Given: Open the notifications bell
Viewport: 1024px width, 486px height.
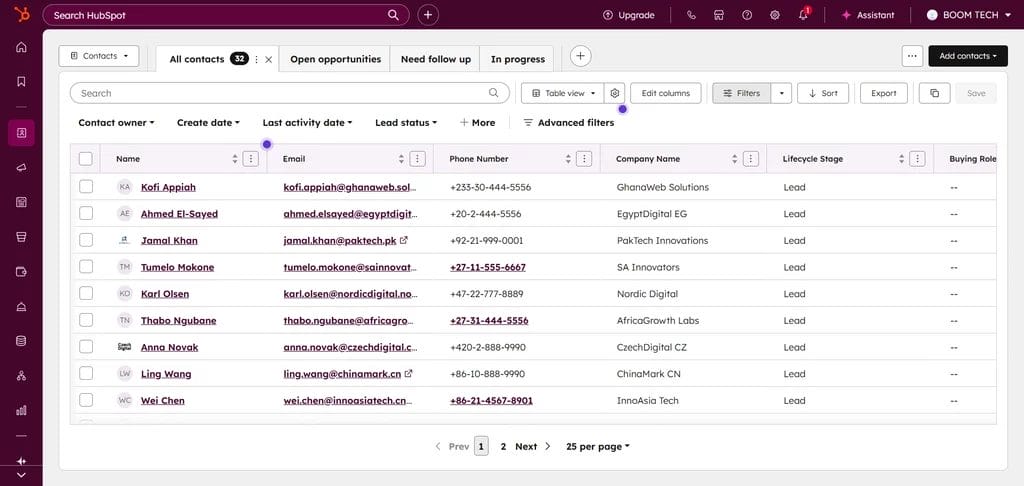Looking at the screenshot, I should click(x=803, y=15).
